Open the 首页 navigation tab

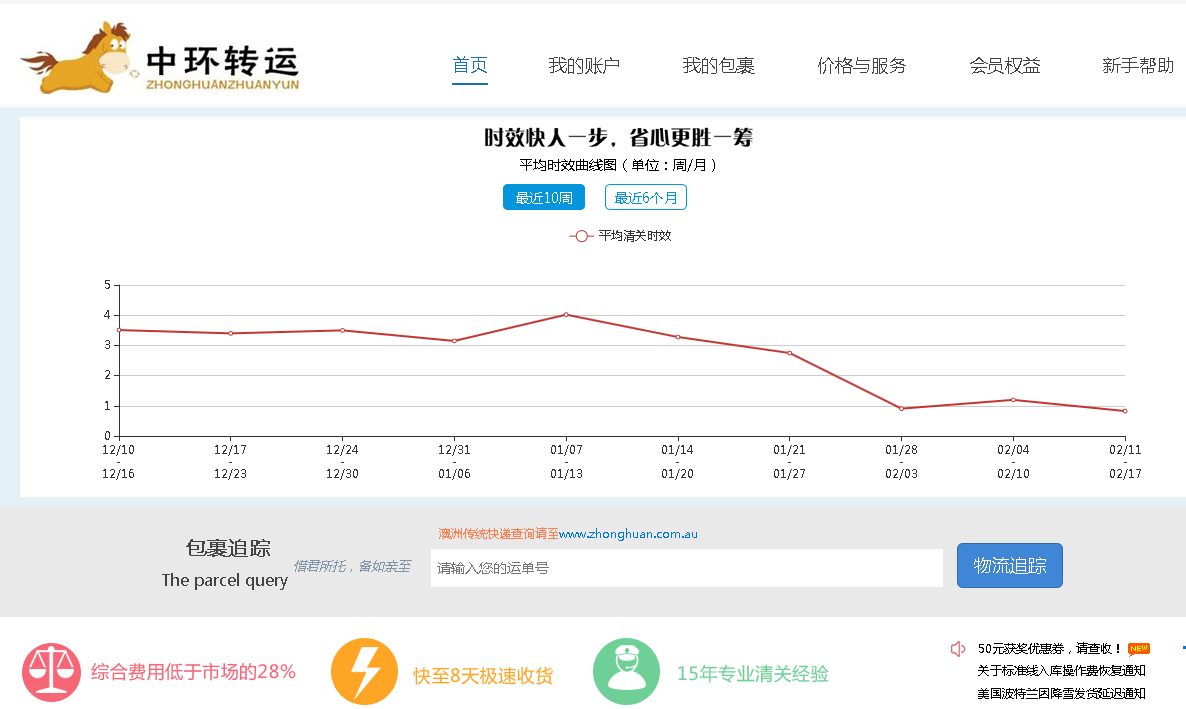[470, 66]
